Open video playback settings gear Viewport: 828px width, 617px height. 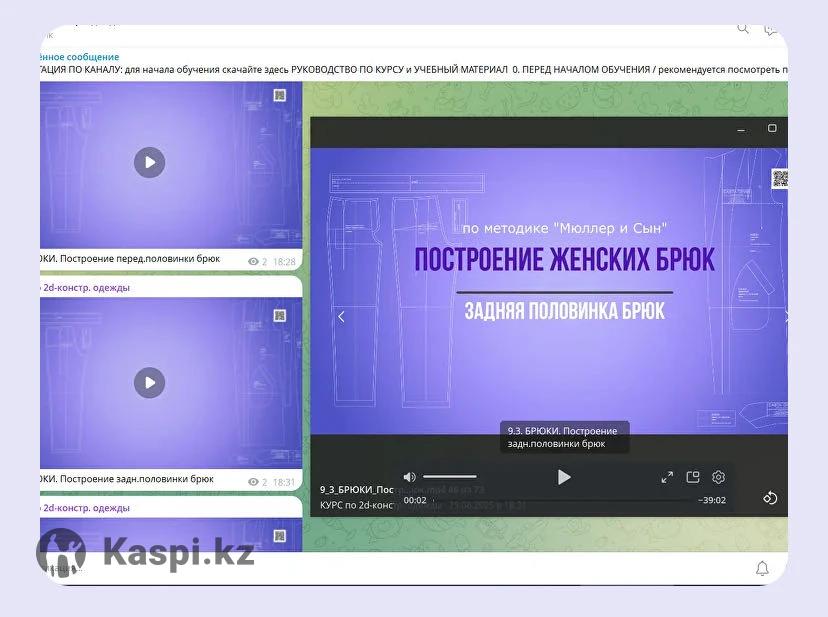[x=718, y=477]
